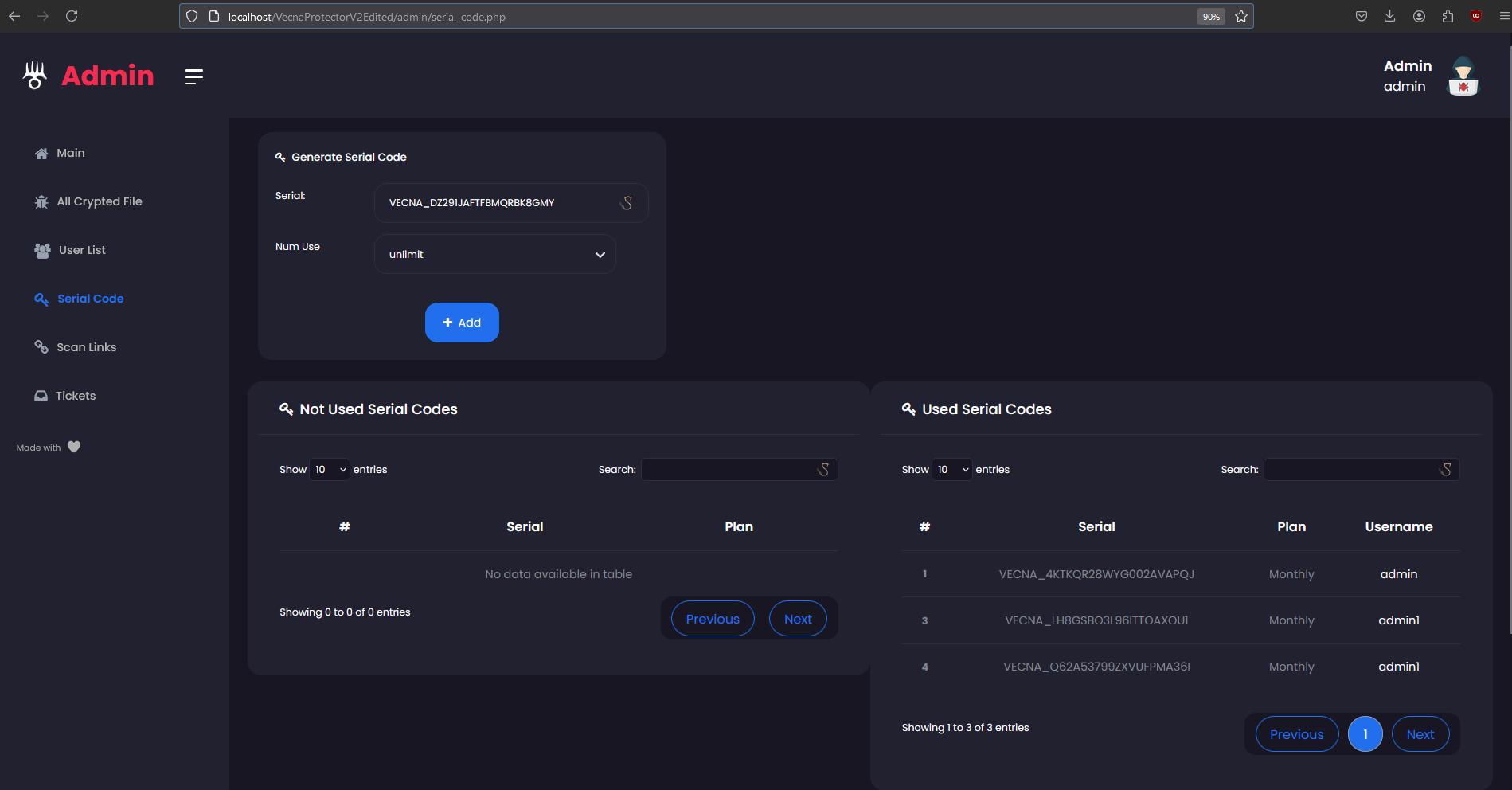This screenshot has height=790, width=1512.
Task: Change entries count in Used Serial Codes table
Action: (x=953, y=470)
